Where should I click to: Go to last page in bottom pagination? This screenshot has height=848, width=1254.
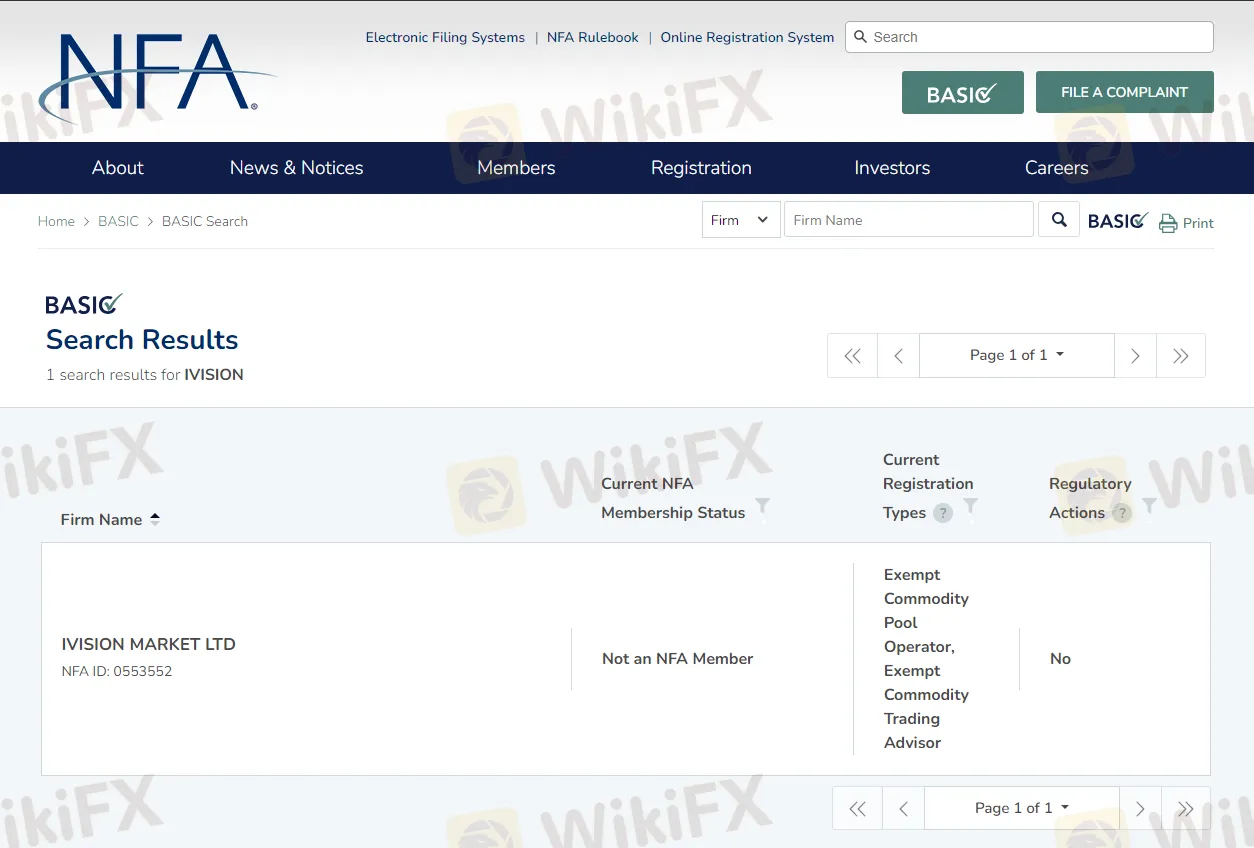tap(1186, 808)
